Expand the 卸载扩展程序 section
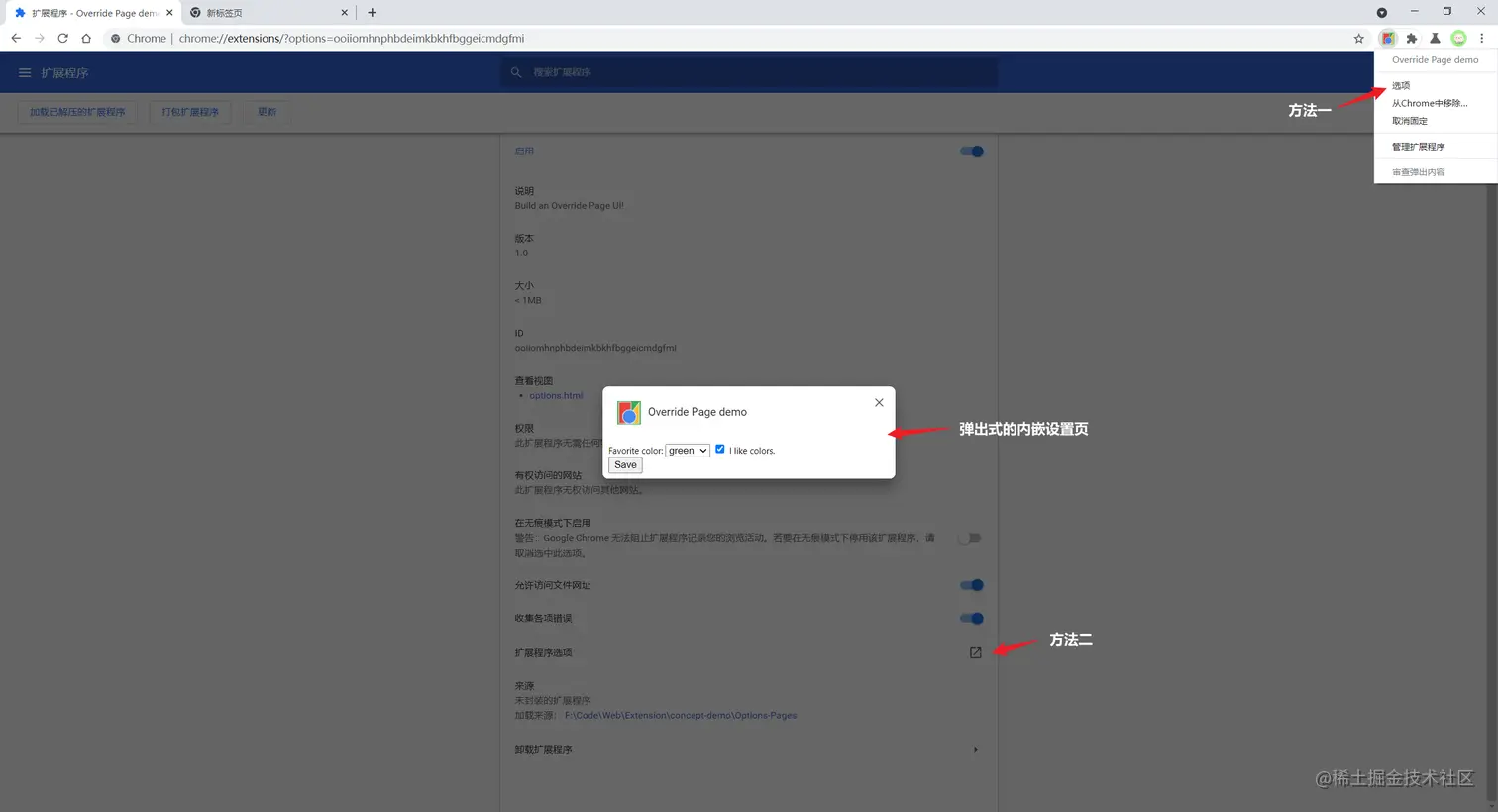The image size is (1498, 812). [974, 749]
